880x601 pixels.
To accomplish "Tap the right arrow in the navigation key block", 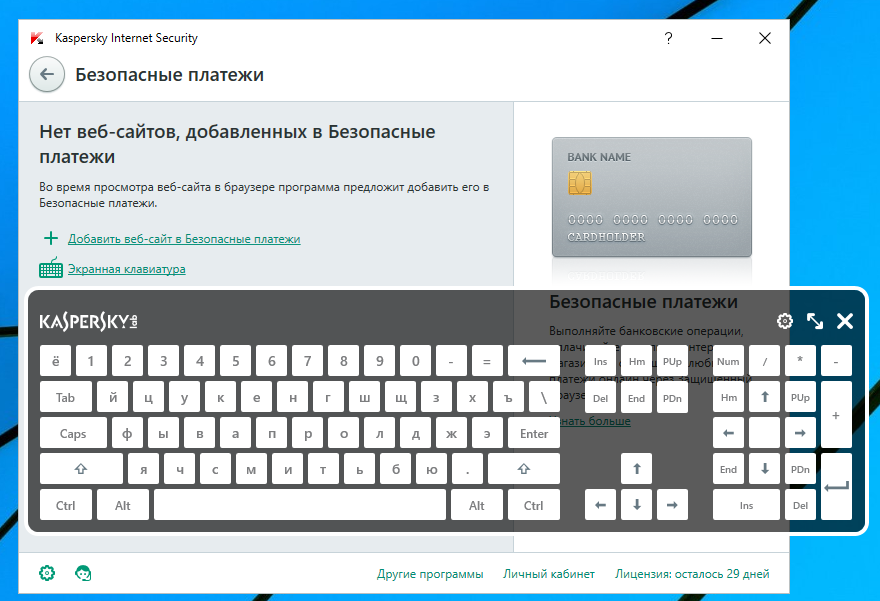I will (x=672, y=505).
